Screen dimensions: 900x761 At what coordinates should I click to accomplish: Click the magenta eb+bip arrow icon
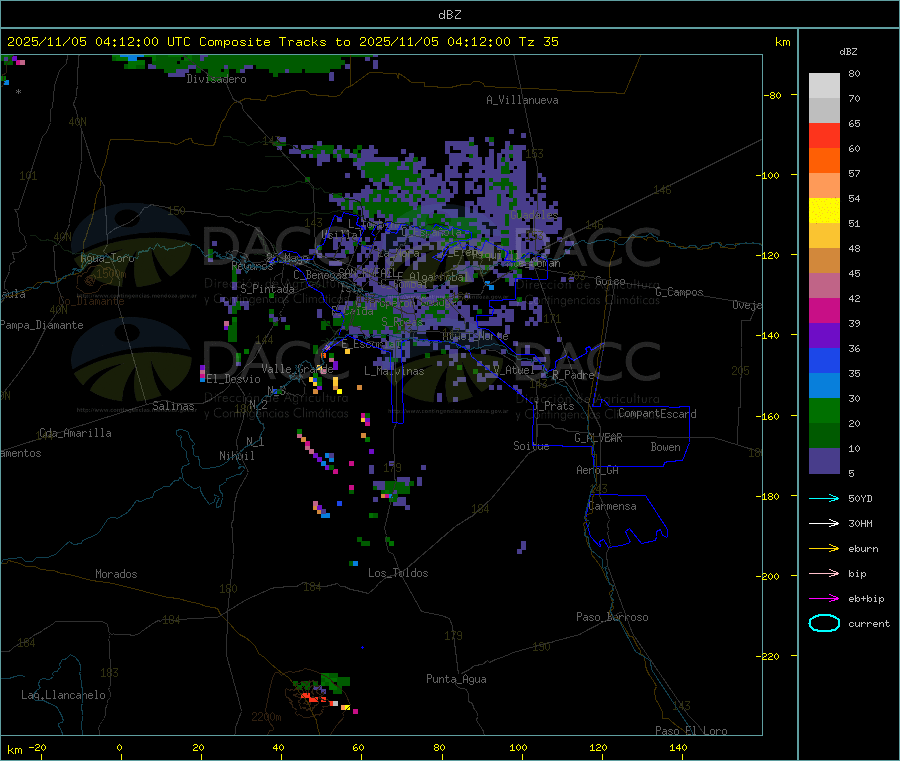point(824,598)
